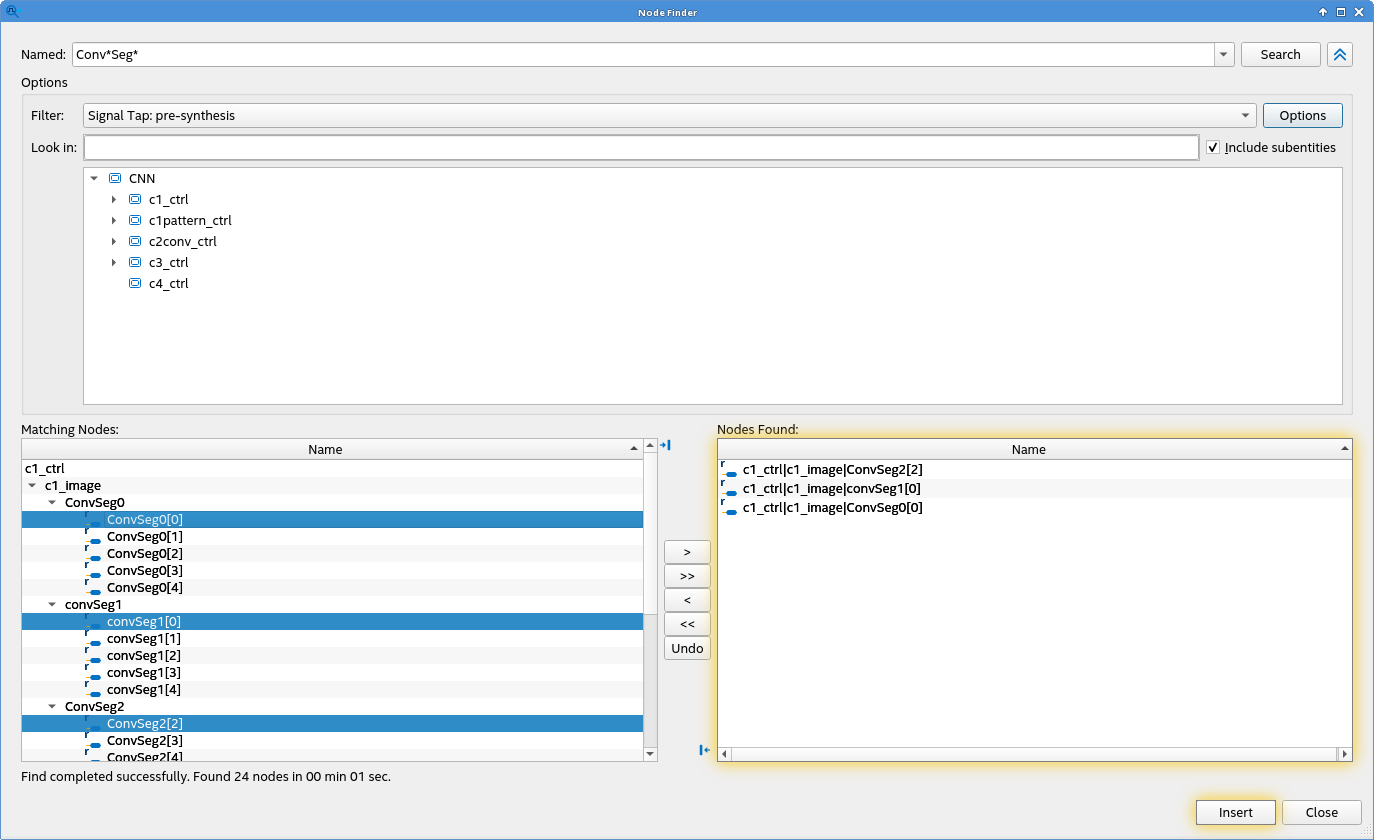Viewport: 1374px width, 840px height.
Task: Select c3_ctrl in the hierarchy tree
Action: [168, 263]
